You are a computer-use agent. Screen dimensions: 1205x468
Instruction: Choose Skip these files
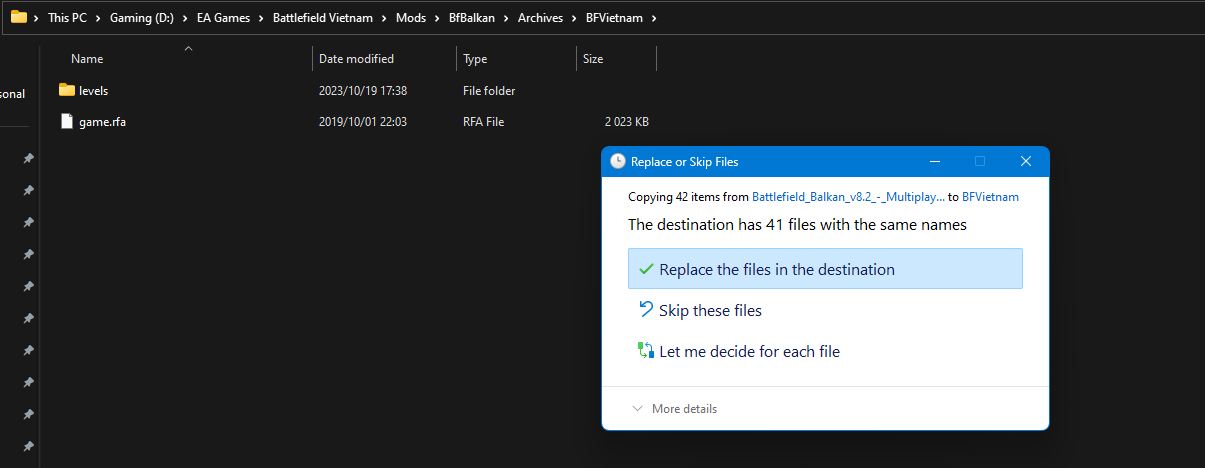coord(710,310)
